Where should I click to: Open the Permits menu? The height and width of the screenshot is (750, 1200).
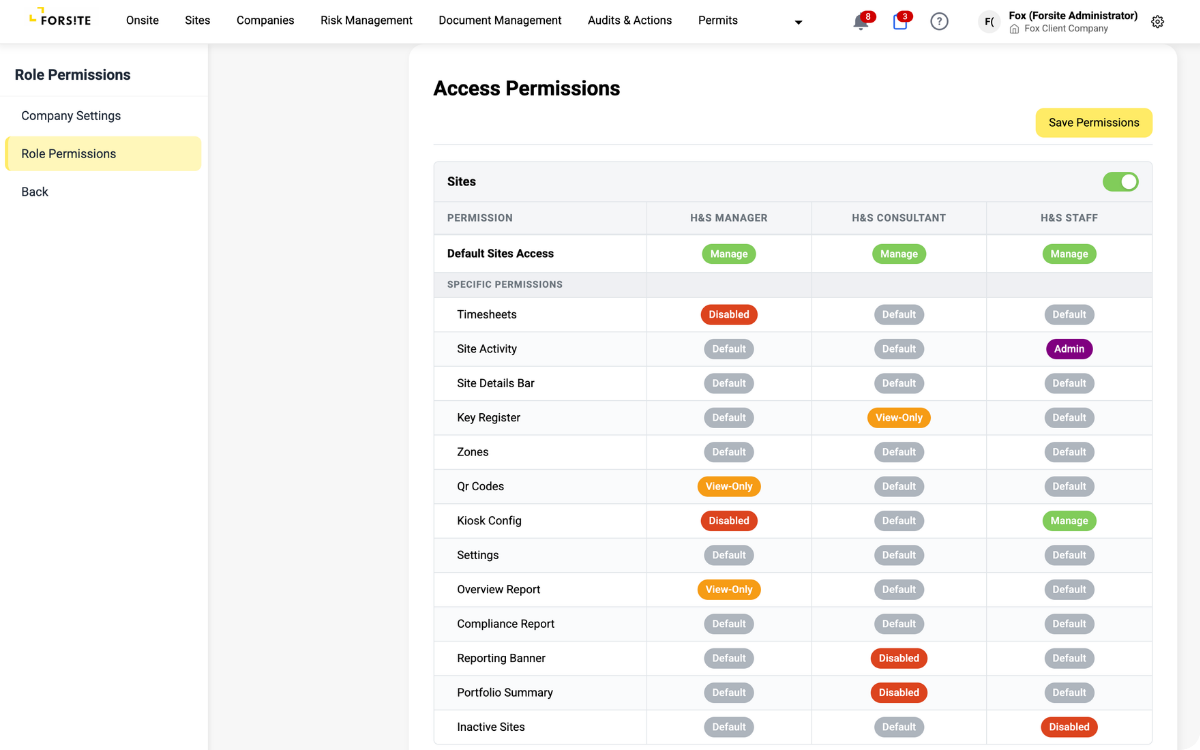pos(718,20)
